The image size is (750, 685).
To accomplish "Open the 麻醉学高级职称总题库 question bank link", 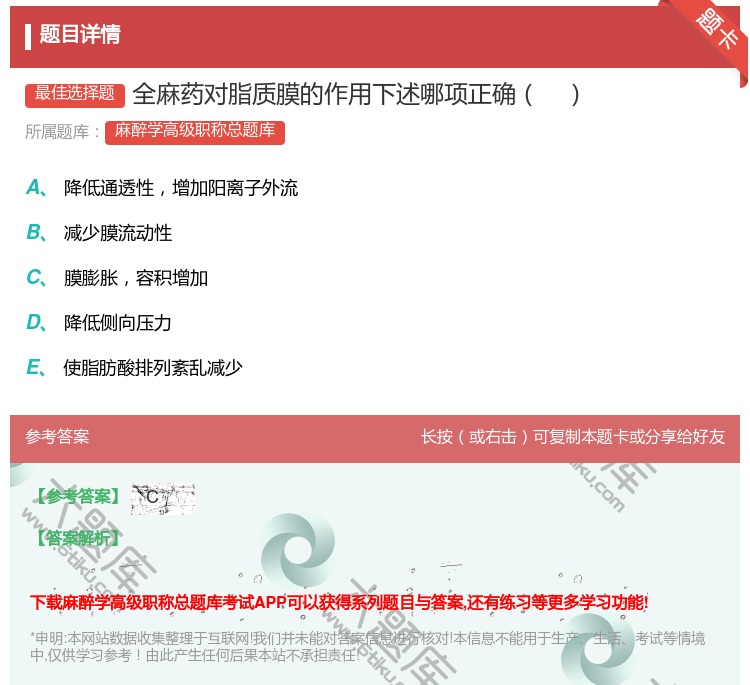I will pyautogui.click(x=195, y=132).
